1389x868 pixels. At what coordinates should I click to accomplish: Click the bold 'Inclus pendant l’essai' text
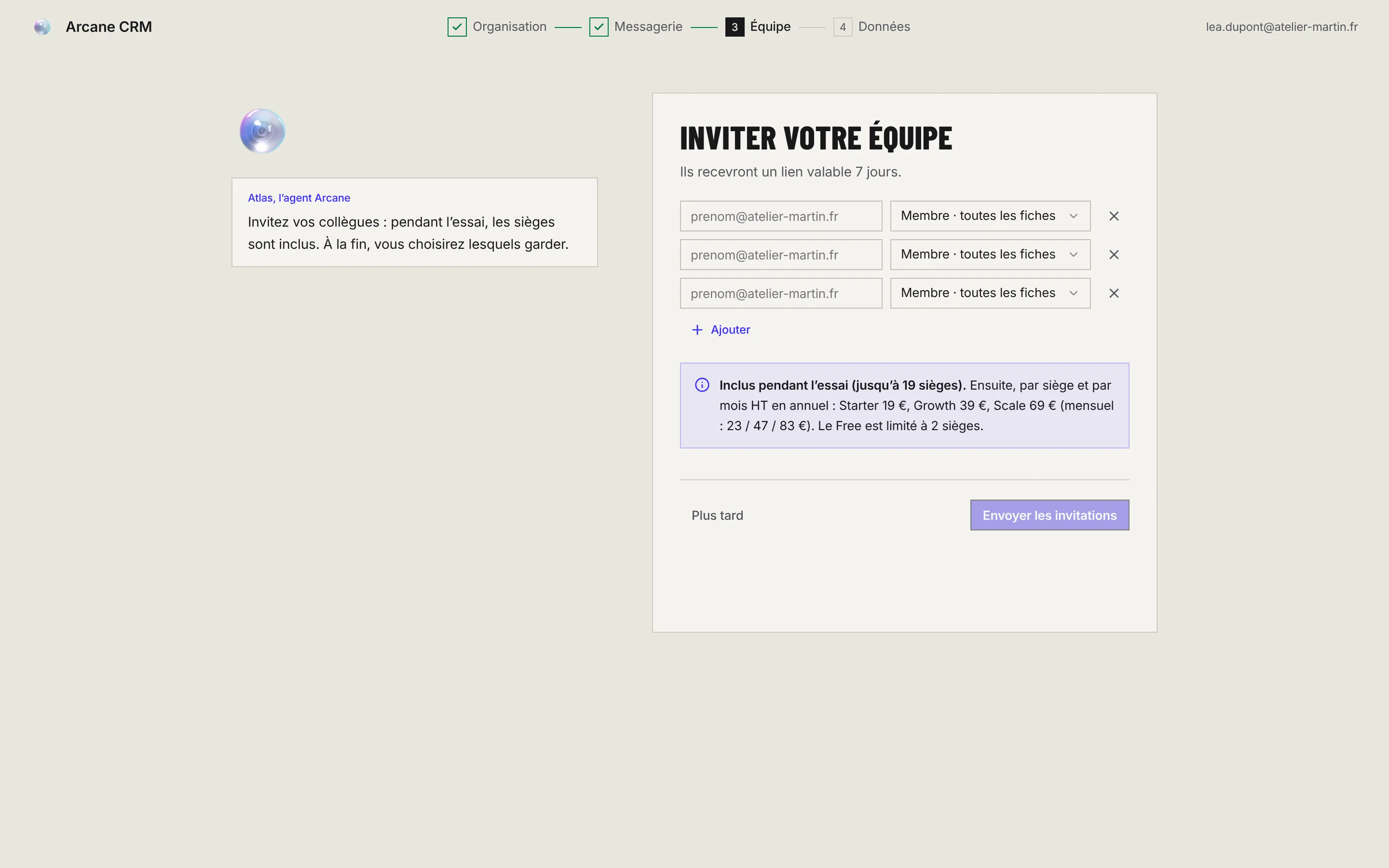tap(842, 385)
